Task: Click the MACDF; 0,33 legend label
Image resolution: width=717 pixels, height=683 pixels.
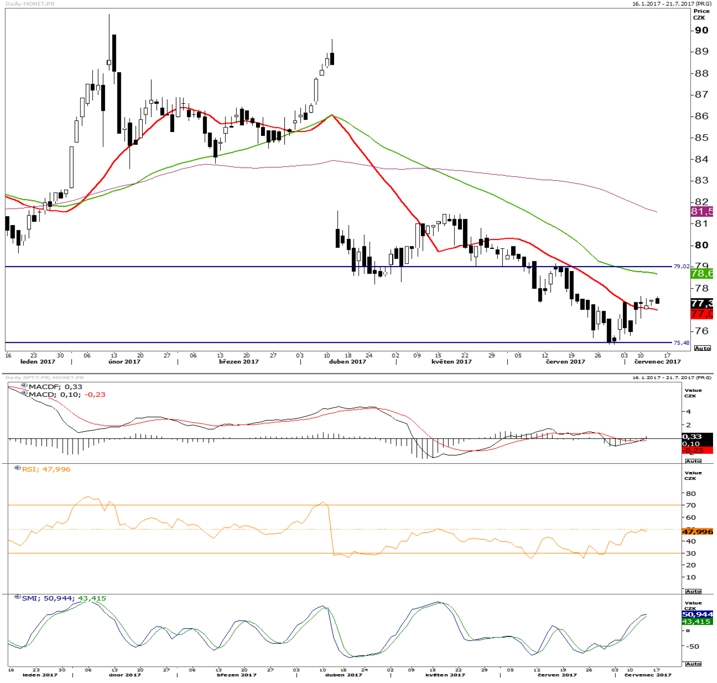Action: click(55, 387)
